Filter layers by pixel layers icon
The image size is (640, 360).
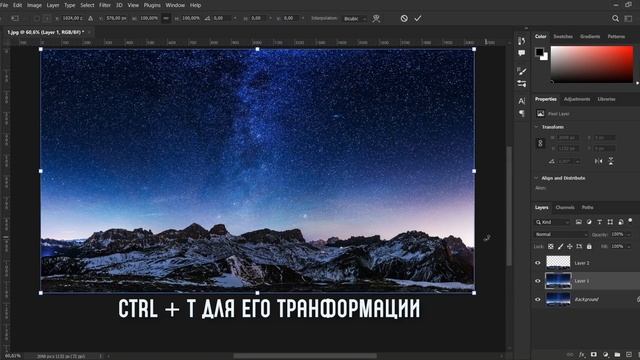(579, 222)
